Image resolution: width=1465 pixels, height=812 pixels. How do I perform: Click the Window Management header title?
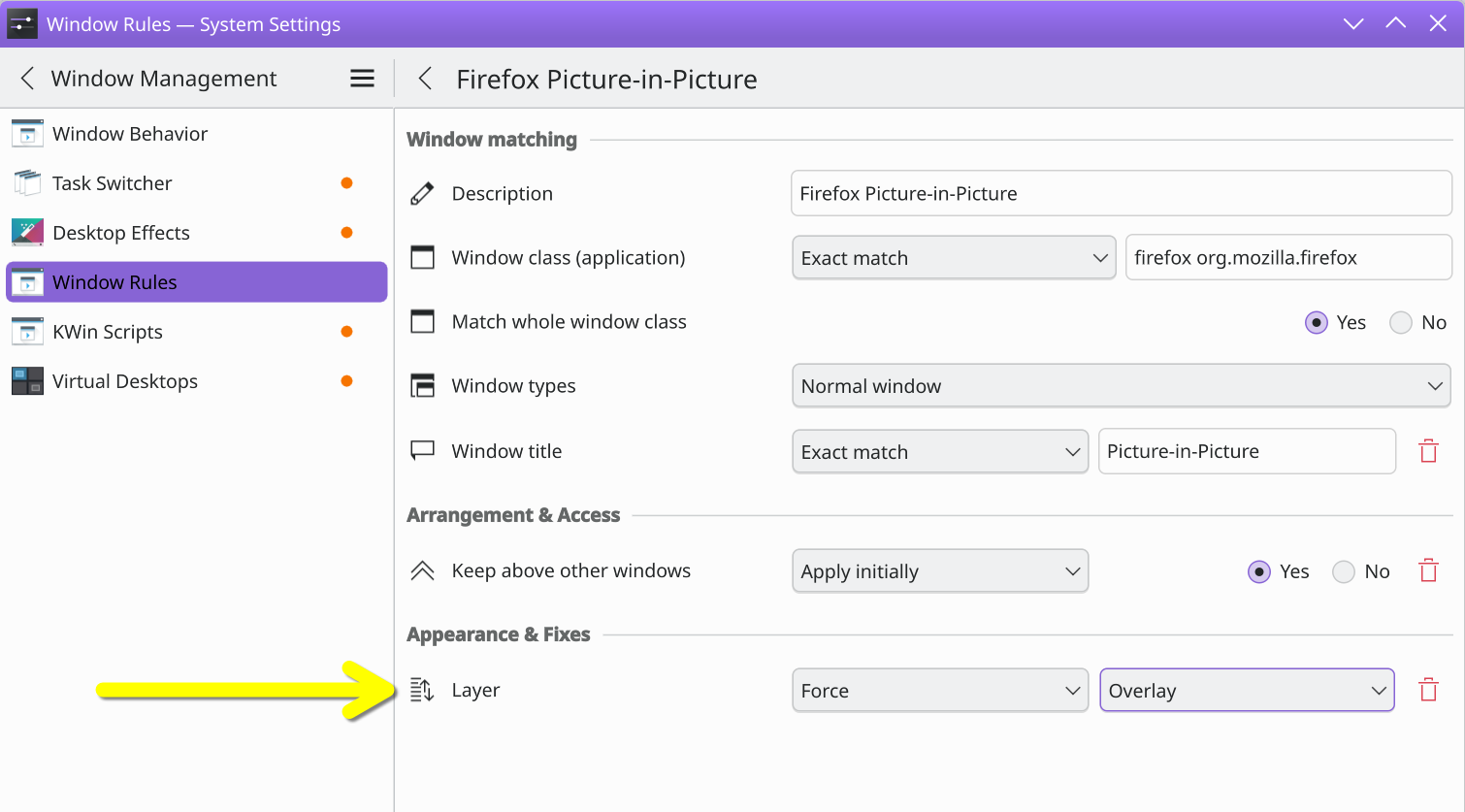pyautogui.click(x=164, y=79)
